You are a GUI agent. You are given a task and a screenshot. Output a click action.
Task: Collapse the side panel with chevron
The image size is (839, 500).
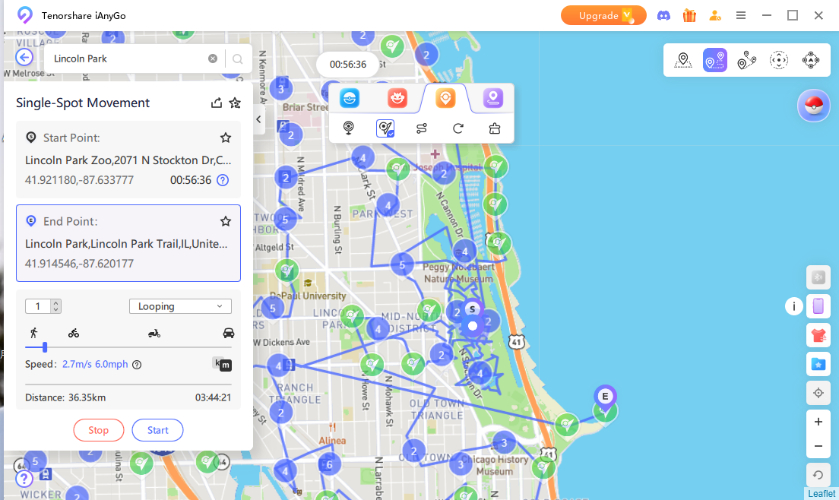[258, 119]
